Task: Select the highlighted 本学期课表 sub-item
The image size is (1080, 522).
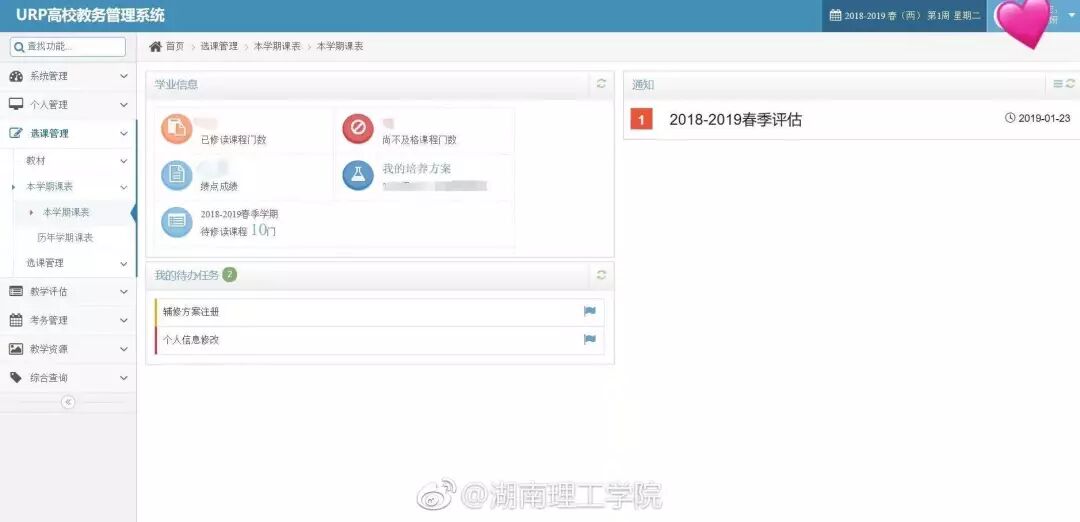Action: 66,212
